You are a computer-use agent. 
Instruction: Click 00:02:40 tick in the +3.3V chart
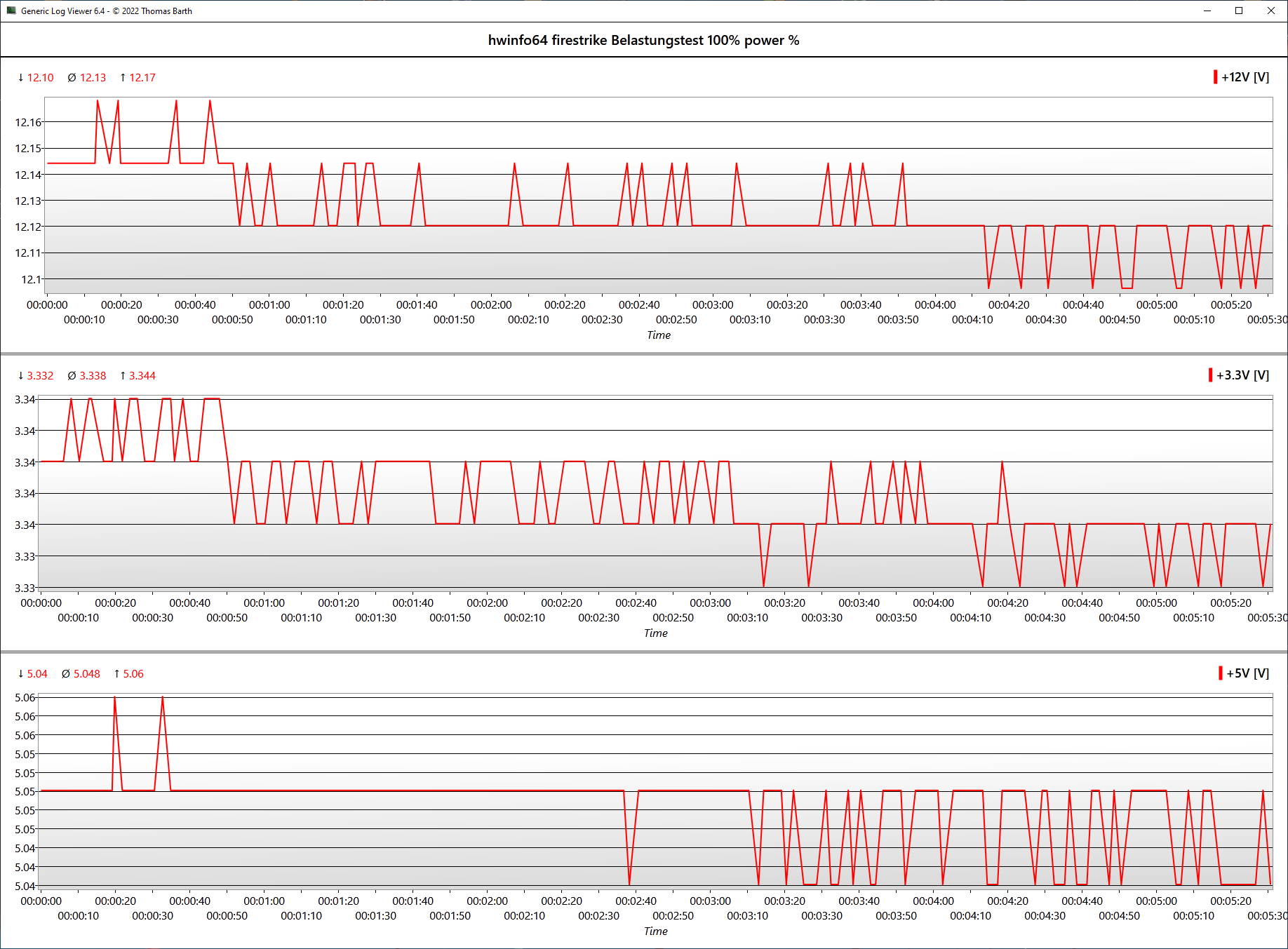coord(636,603)
